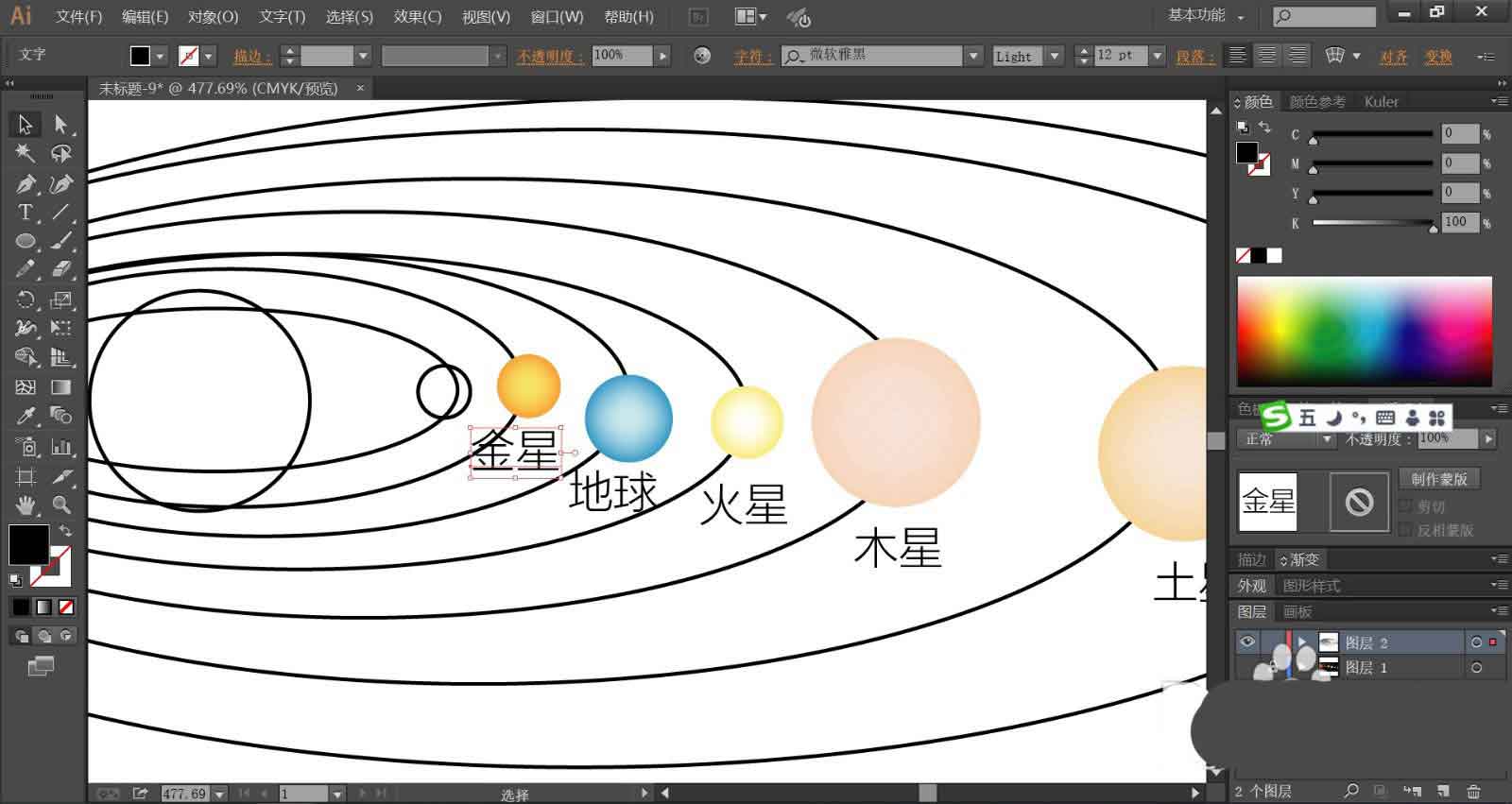Click target circle of 图层 1
Screen dimensions: 1512x804
coord(1476,668)
